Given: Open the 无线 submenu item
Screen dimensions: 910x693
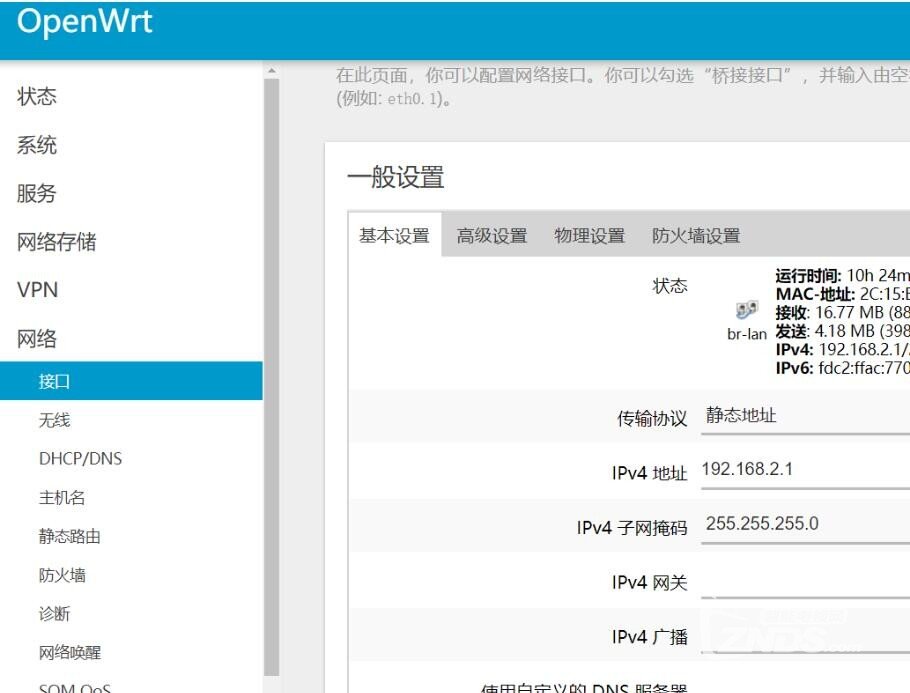Looking at the screenshot, I should [x=55, y=420].
